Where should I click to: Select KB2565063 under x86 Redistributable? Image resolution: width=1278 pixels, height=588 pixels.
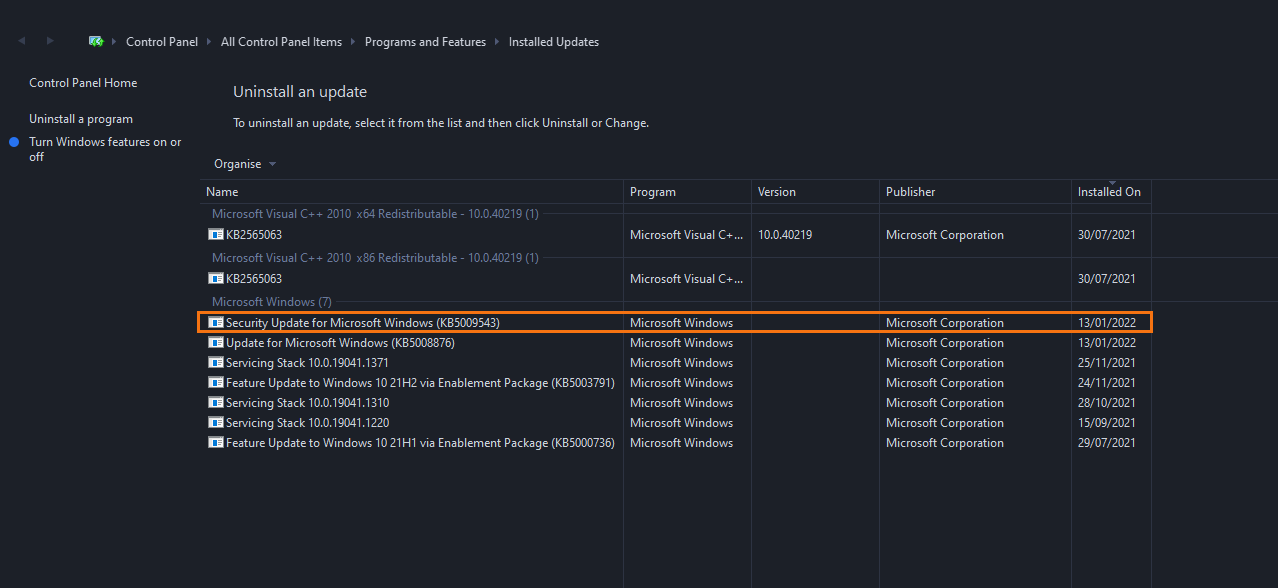coord(675,279)
